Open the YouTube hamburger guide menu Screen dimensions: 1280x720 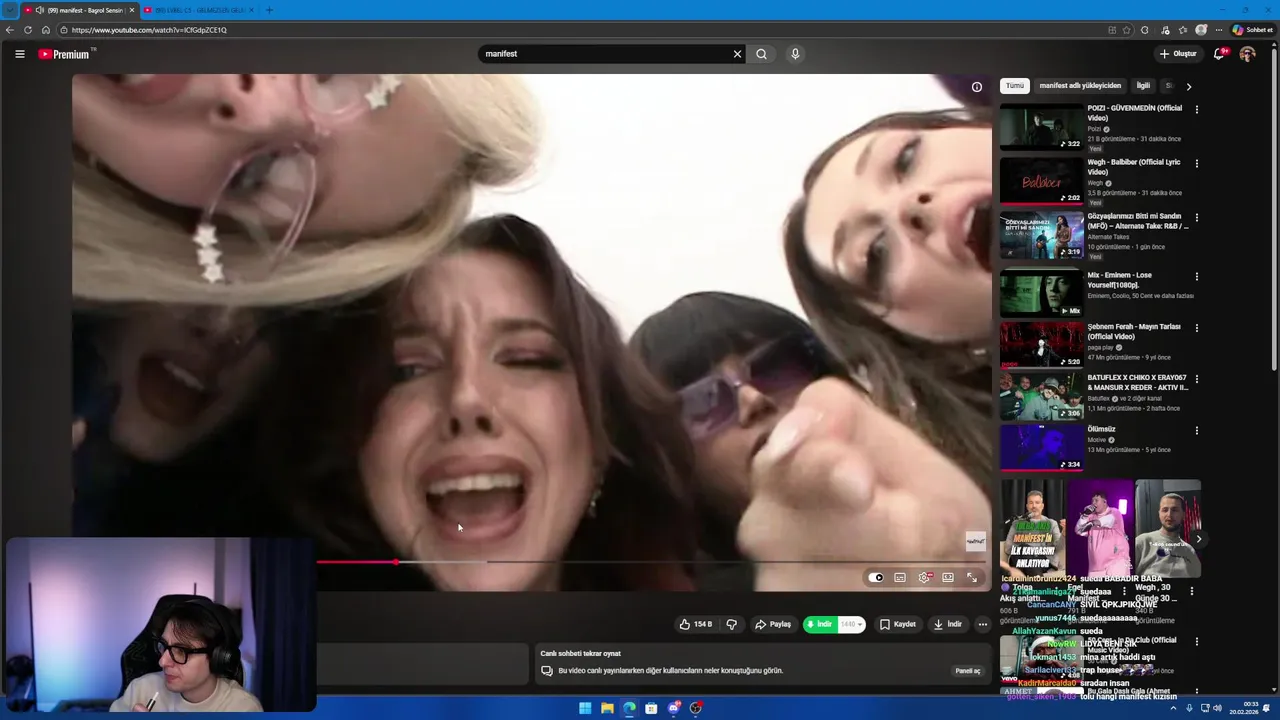point(19,54)
